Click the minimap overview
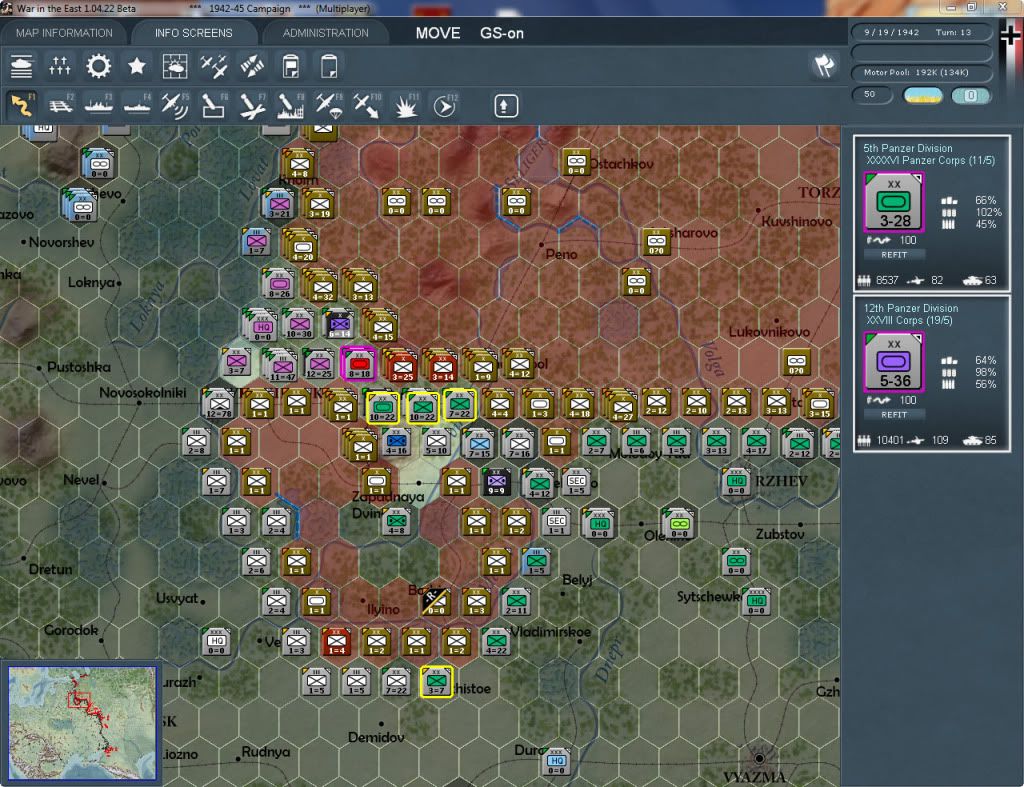 coord(82,723)
